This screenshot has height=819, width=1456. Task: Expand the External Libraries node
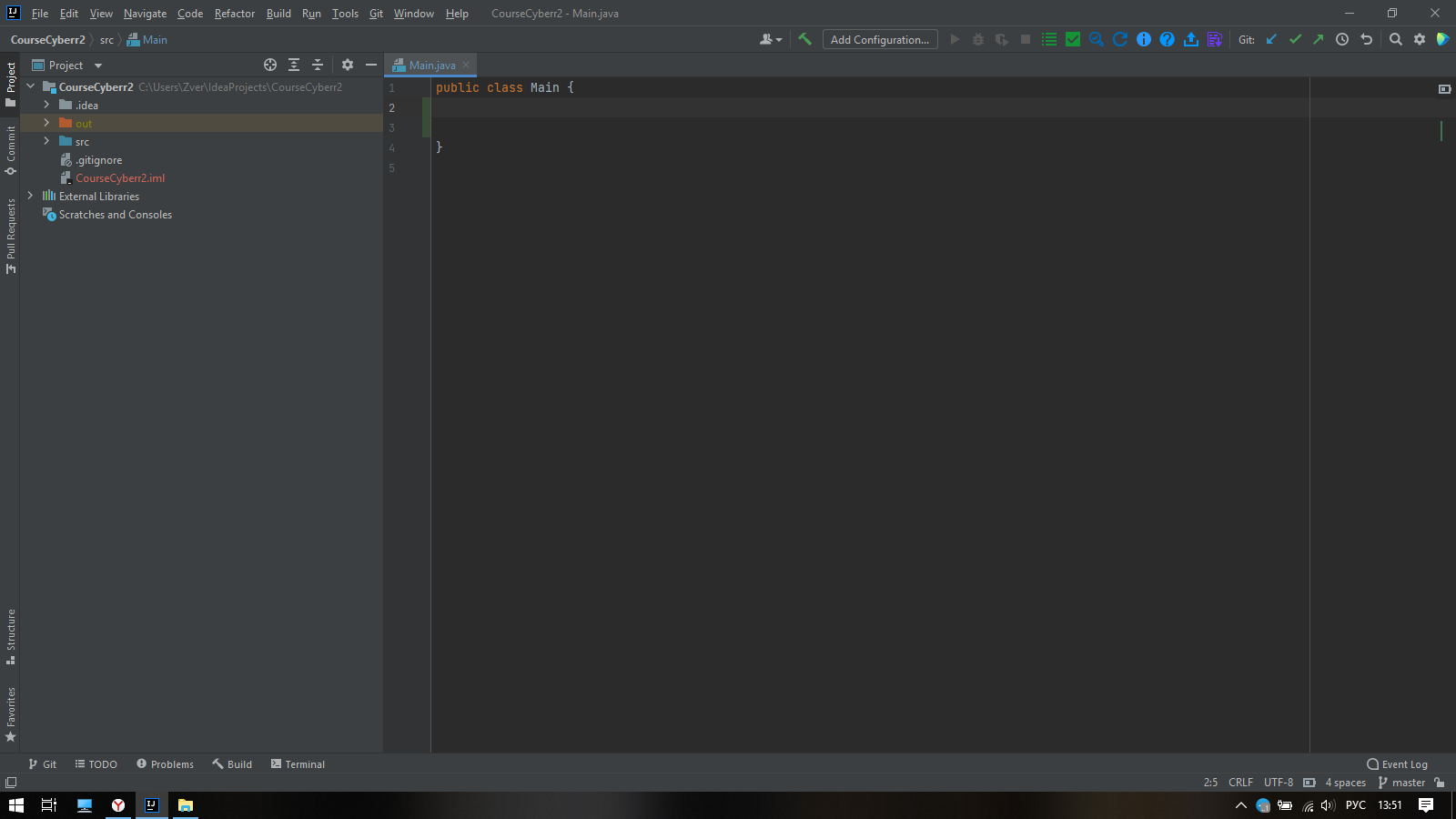coord(30,196)
